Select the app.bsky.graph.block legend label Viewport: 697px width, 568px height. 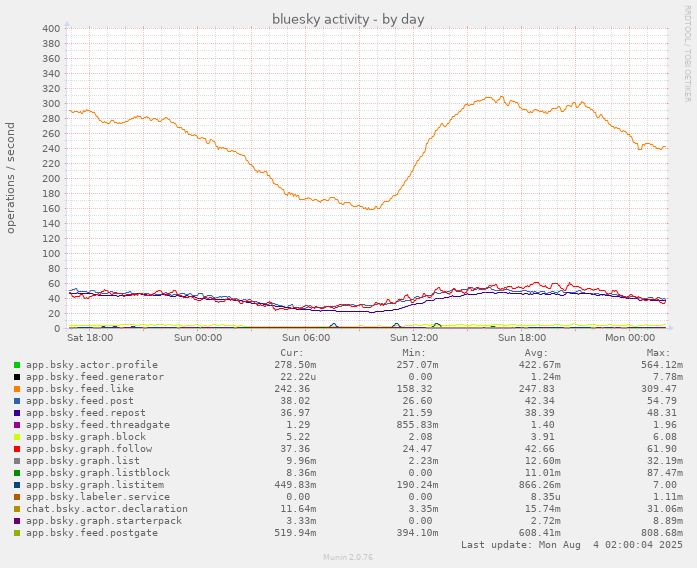pos(86,437)
